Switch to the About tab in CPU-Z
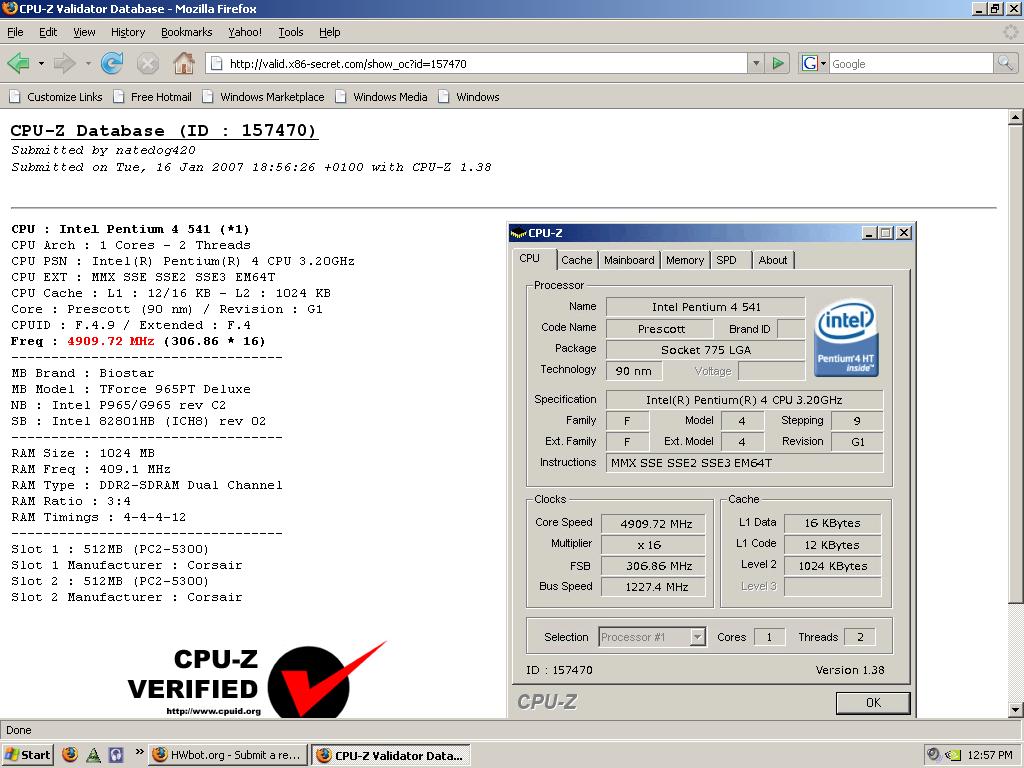The width and height of the screenshot is (1024, 768). tap(773, 260)
